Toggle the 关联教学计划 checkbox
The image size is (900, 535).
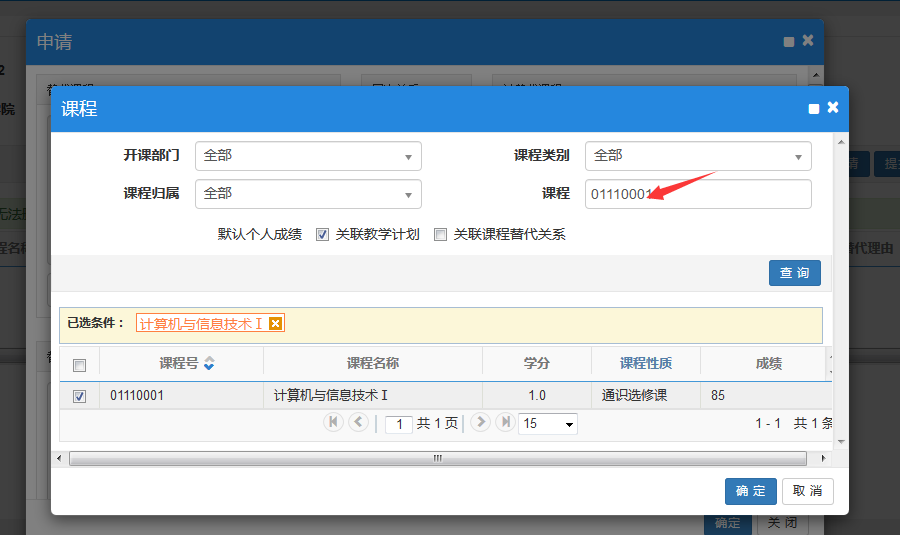tap(322, 235)
